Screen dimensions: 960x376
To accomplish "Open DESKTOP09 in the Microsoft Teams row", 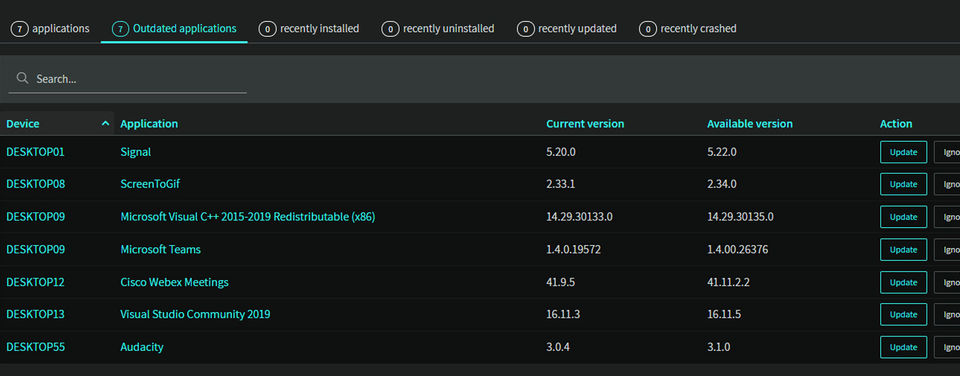I will point(36,249).
